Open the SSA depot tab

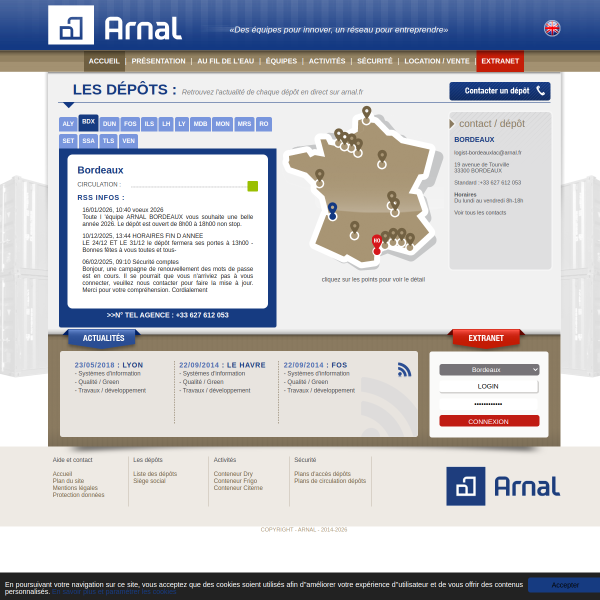point(88,141)
